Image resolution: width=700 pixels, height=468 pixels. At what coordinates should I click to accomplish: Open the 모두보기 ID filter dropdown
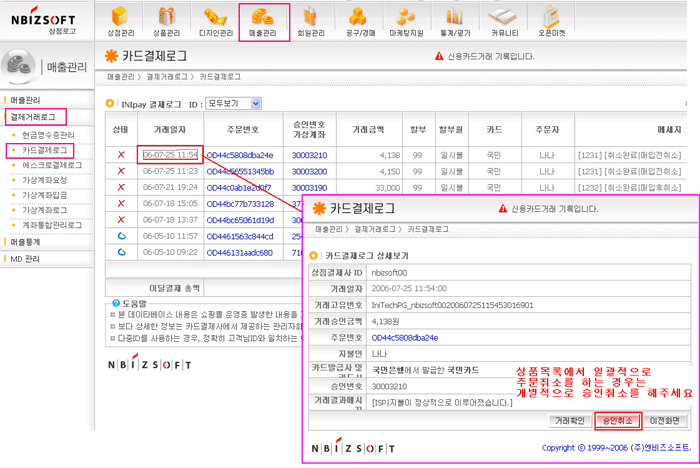pyautogui.click(x=233, y=103)
